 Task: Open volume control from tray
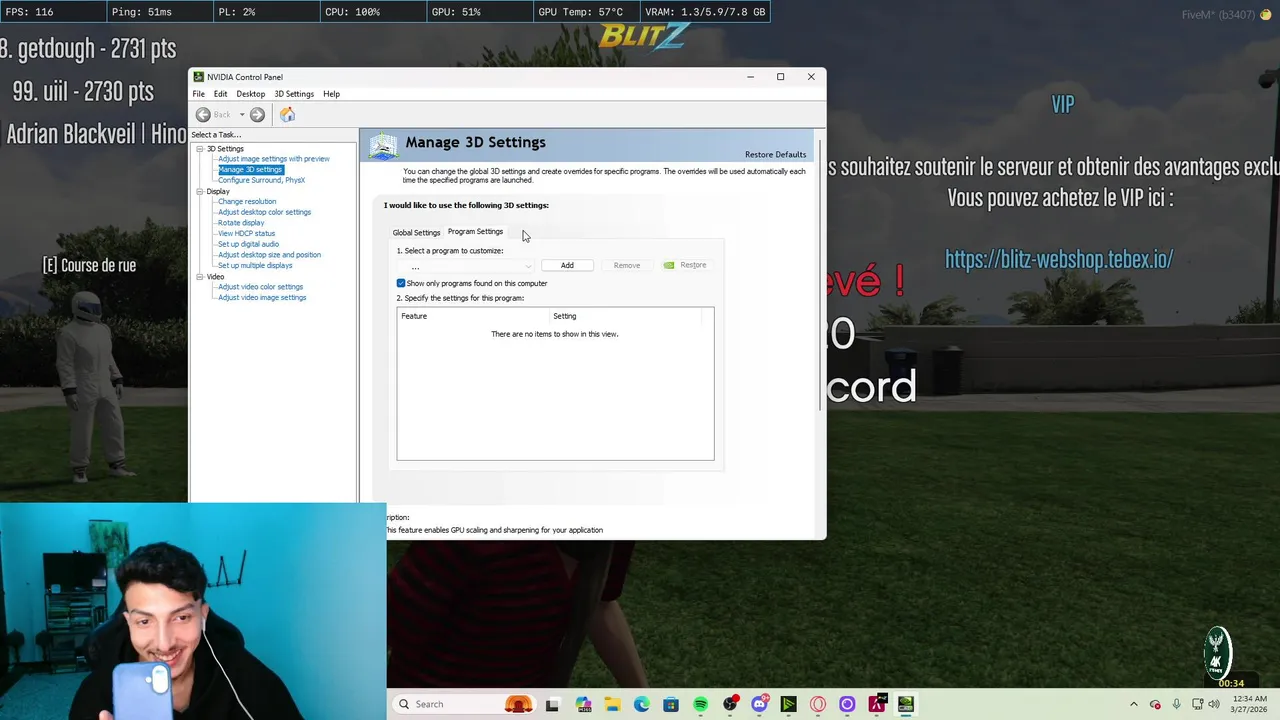(1215, 705)
